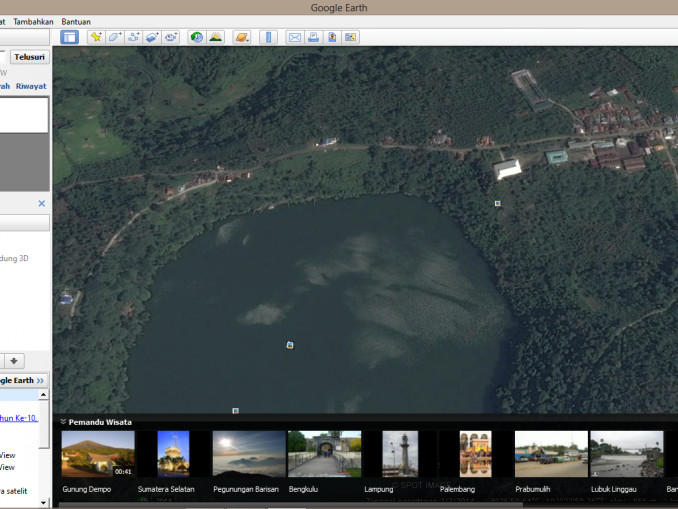Image resolution: width=678 pixels, height=509 pixels.
Task: Open the Bantuan menu
Action: click(x=76, y=21)
